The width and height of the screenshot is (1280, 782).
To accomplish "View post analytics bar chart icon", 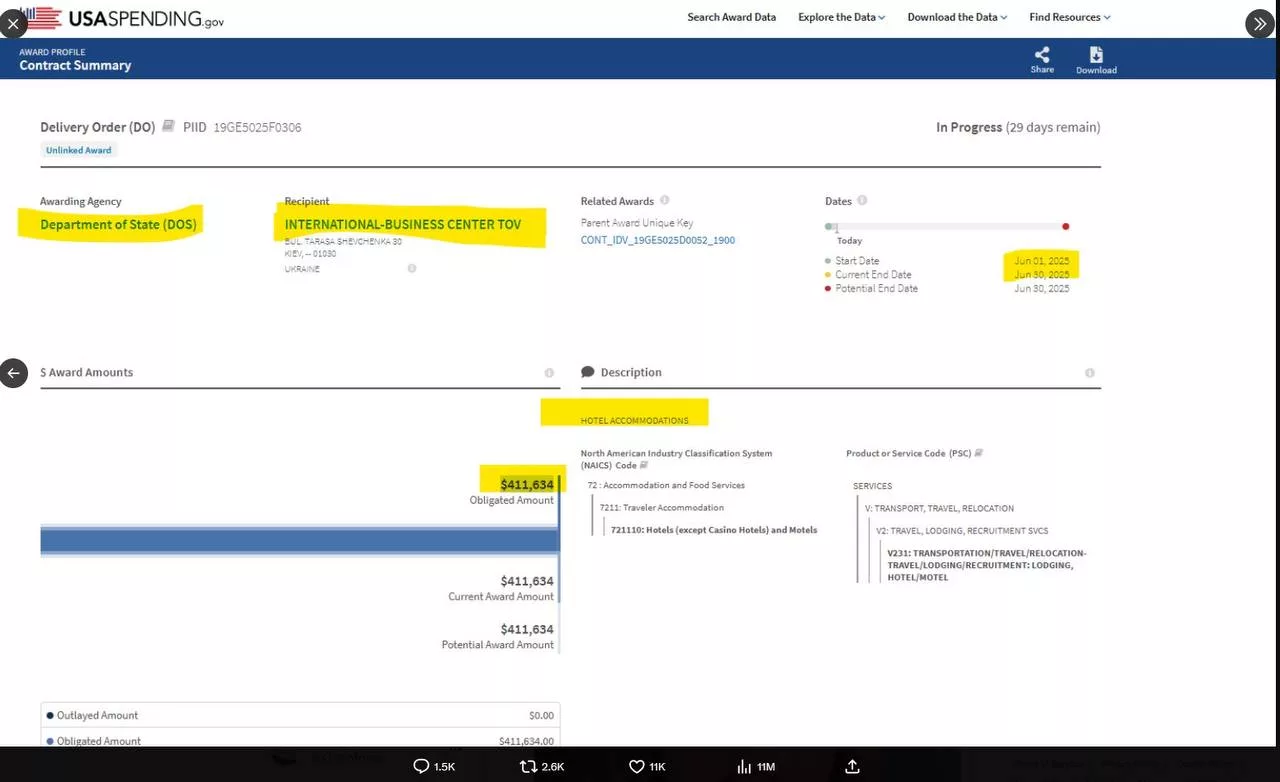I will (744, 766).
